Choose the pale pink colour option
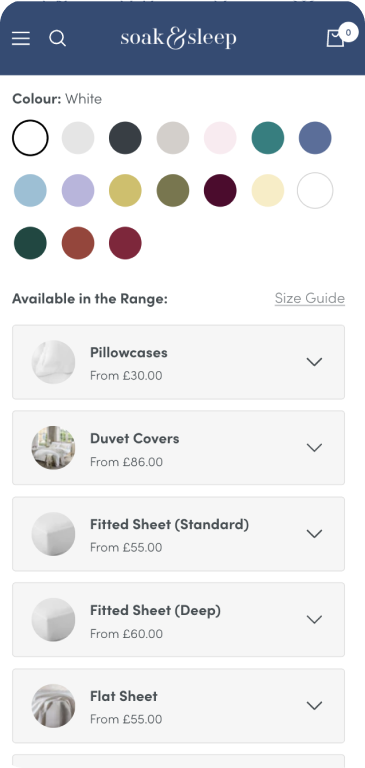The image size is (365, 768). click(220, 138)
